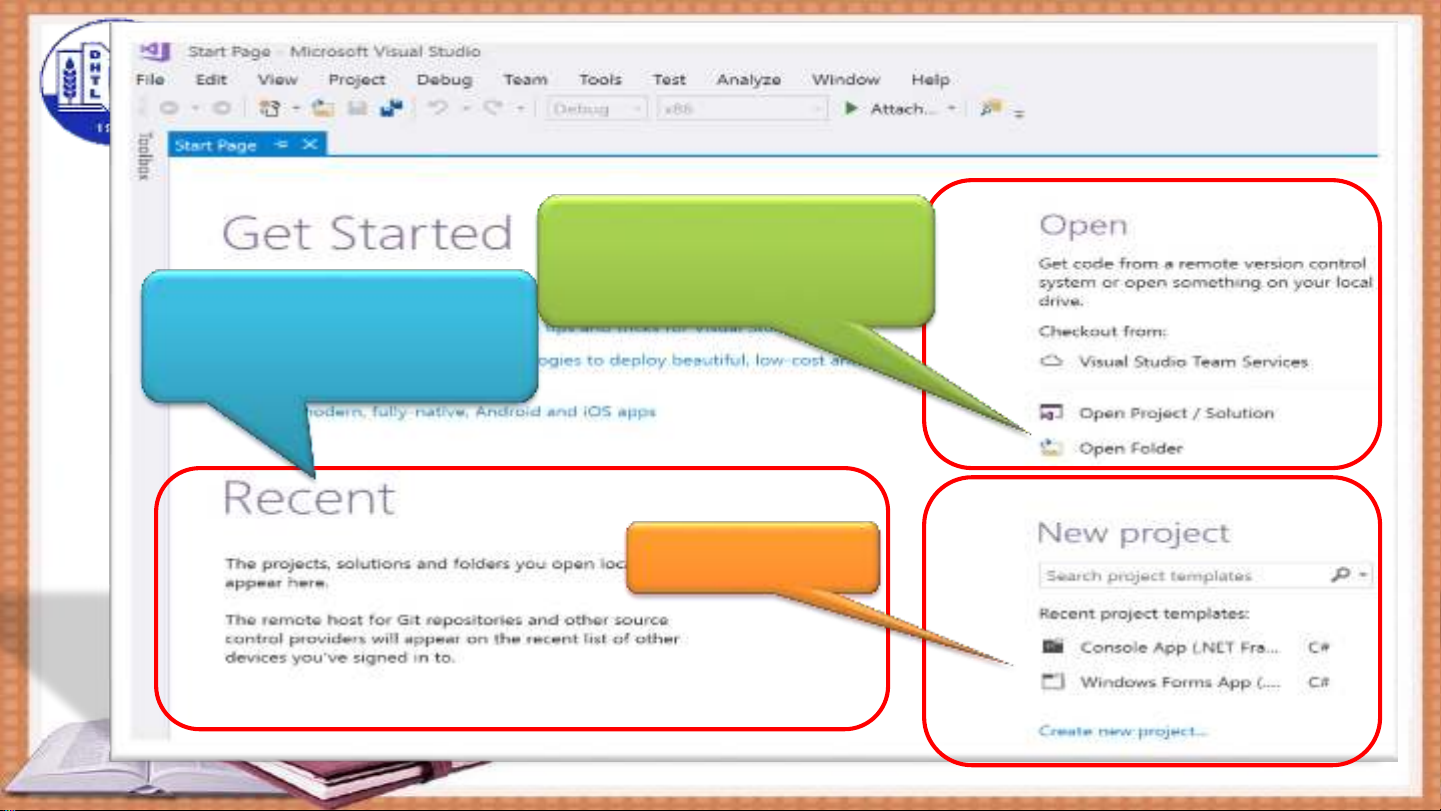Viewport: 1441px width, 811px height.
Task: Click the Open Folder icon
Action: 1051,447
